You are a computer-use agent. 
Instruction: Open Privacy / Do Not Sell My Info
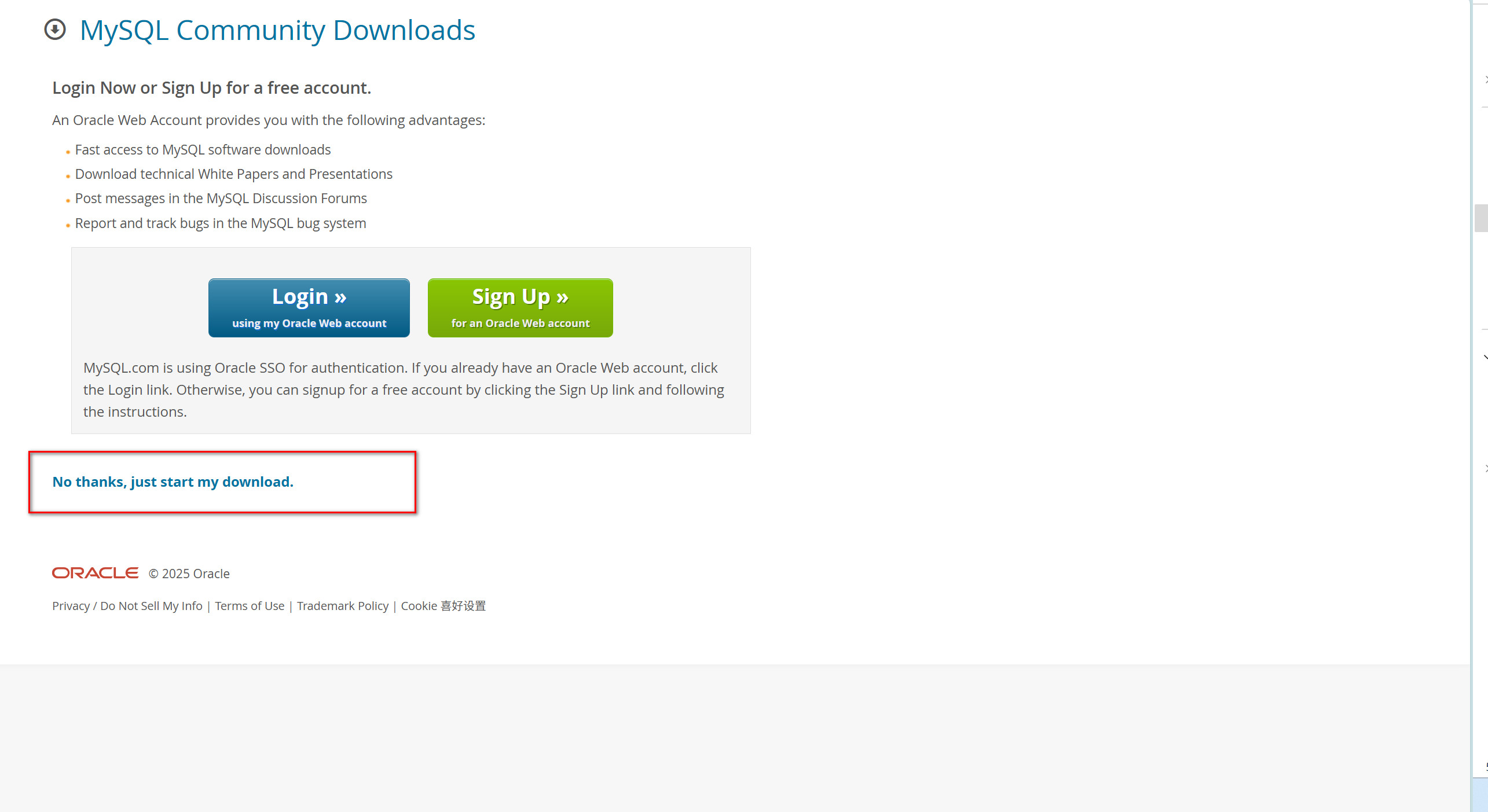(127, 606)
